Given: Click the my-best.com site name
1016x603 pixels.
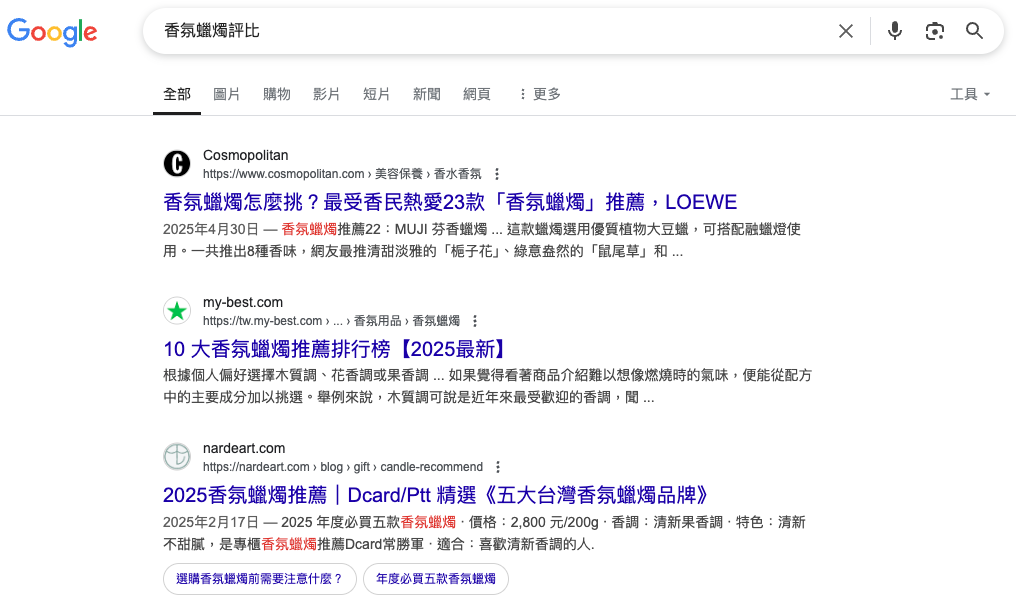Looking at the screenshot, I should click(x=243, y=302).
